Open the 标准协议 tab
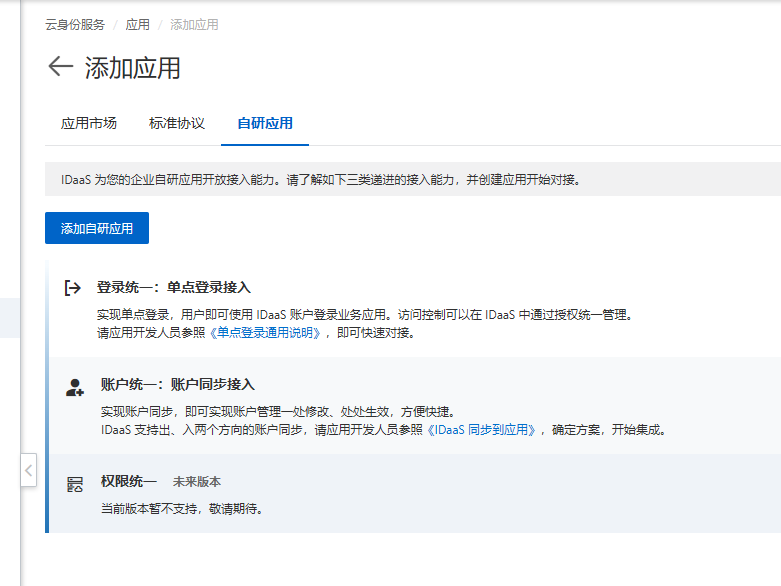 [x=177, y=124]
